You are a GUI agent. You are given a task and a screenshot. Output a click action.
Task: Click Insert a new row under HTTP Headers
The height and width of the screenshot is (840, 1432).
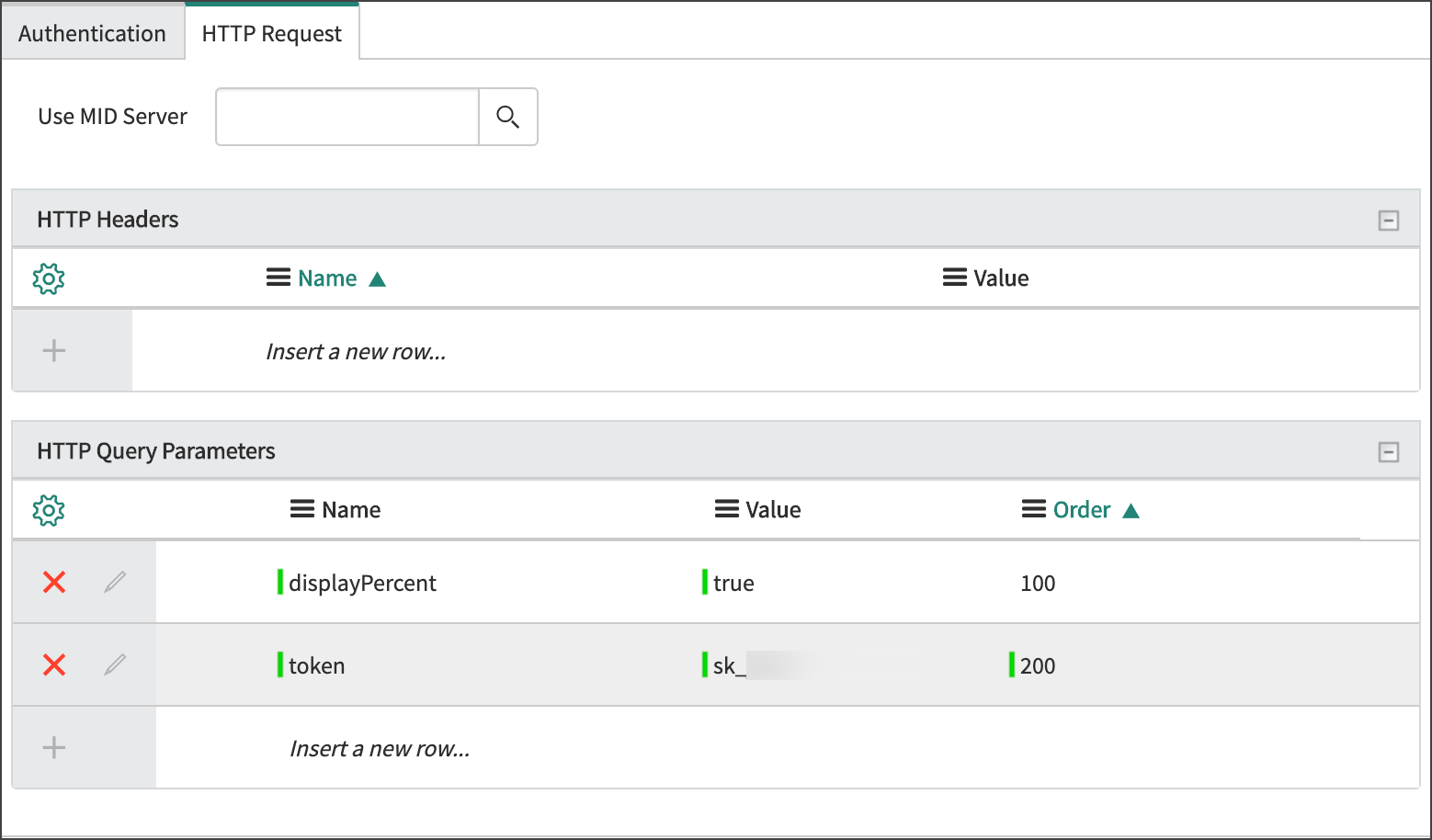(x=355, y=350)
